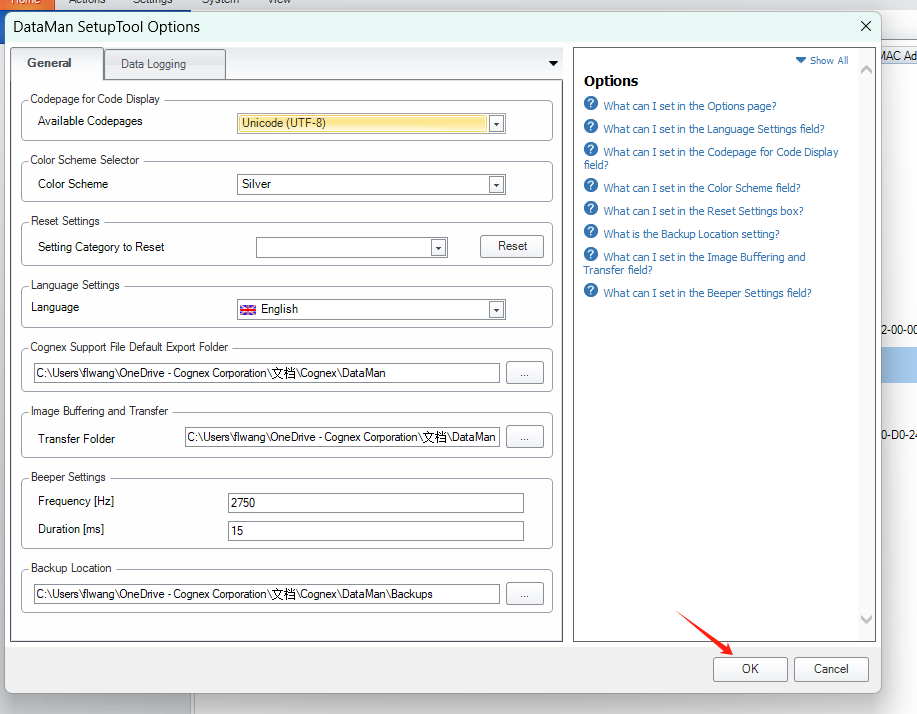The image size is (917, 714).
Task: Click the Frequency [Hz] input field
Action: click(375, 503)
